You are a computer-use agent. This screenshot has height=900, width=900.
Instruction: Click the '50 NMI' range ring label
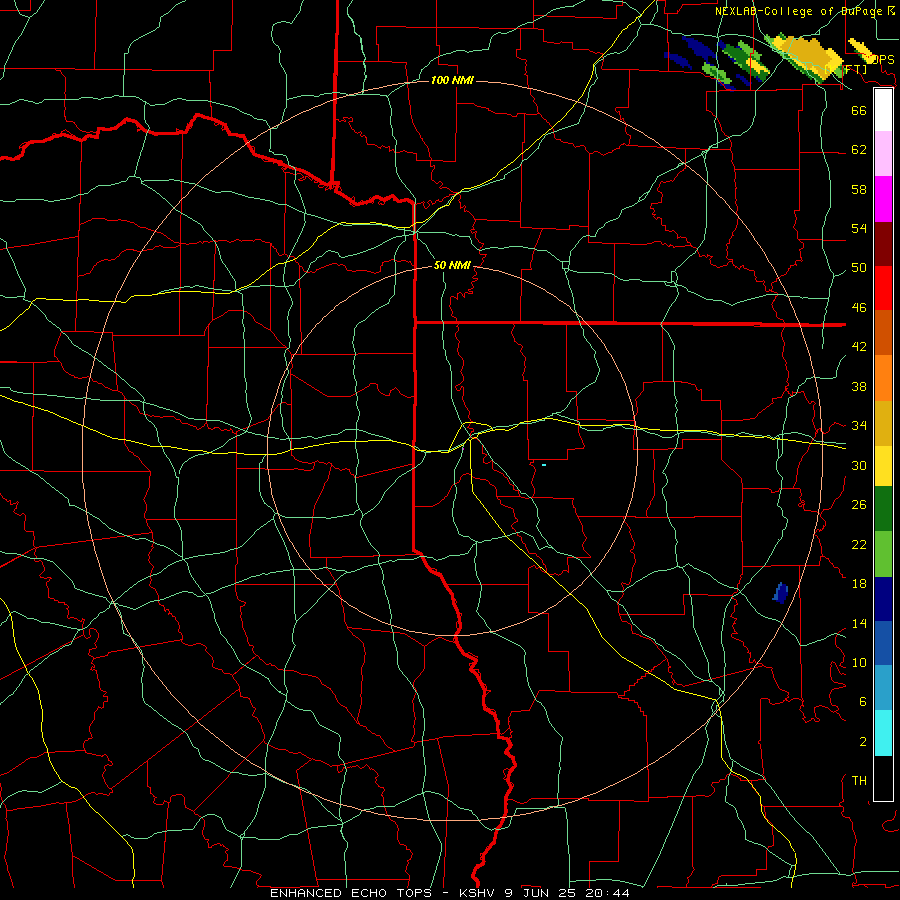click(452, 265)
